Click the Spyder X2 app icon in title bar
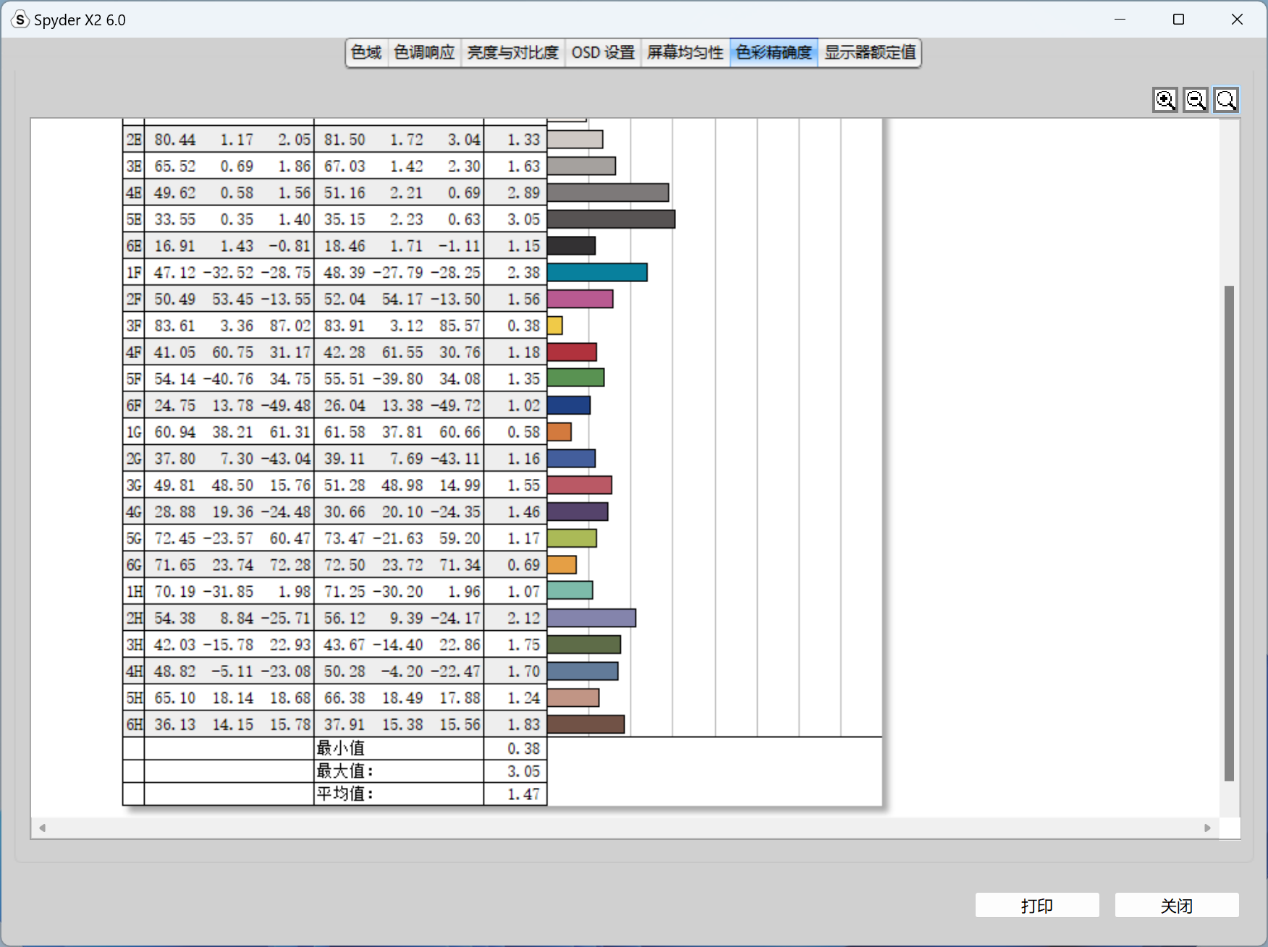 20,20
